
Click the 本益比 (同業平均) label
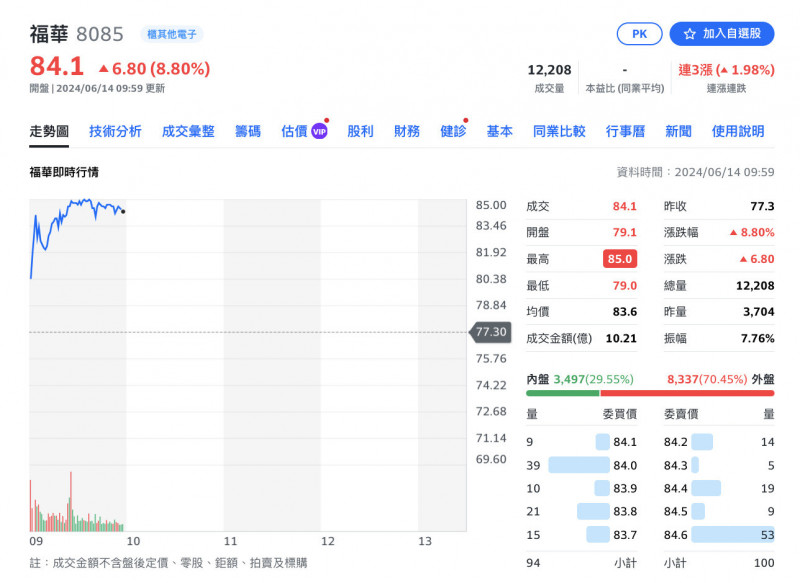tap(624, 89)
